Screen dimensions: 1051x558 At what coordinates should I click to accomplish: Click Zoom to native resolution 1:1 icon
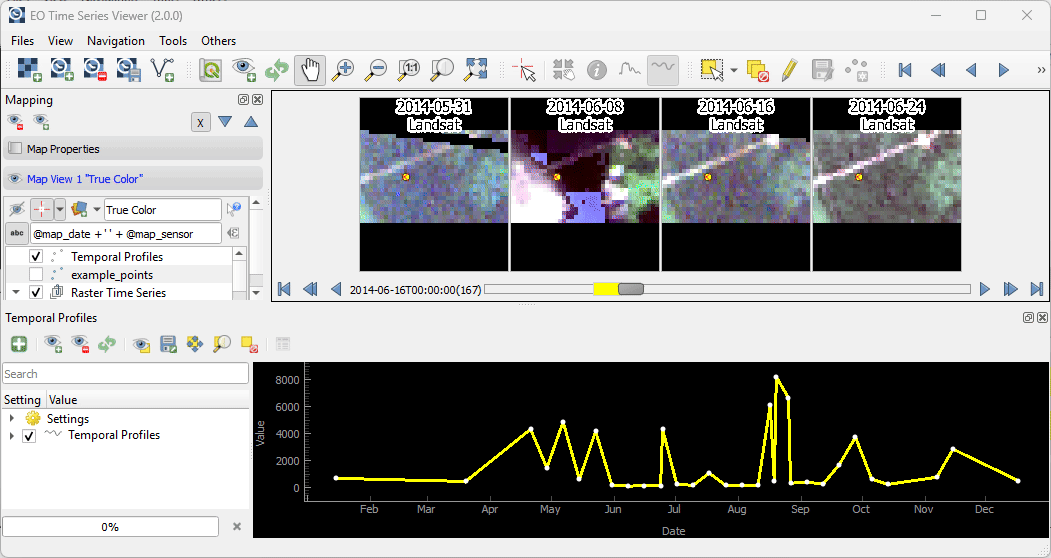(409, 69)
